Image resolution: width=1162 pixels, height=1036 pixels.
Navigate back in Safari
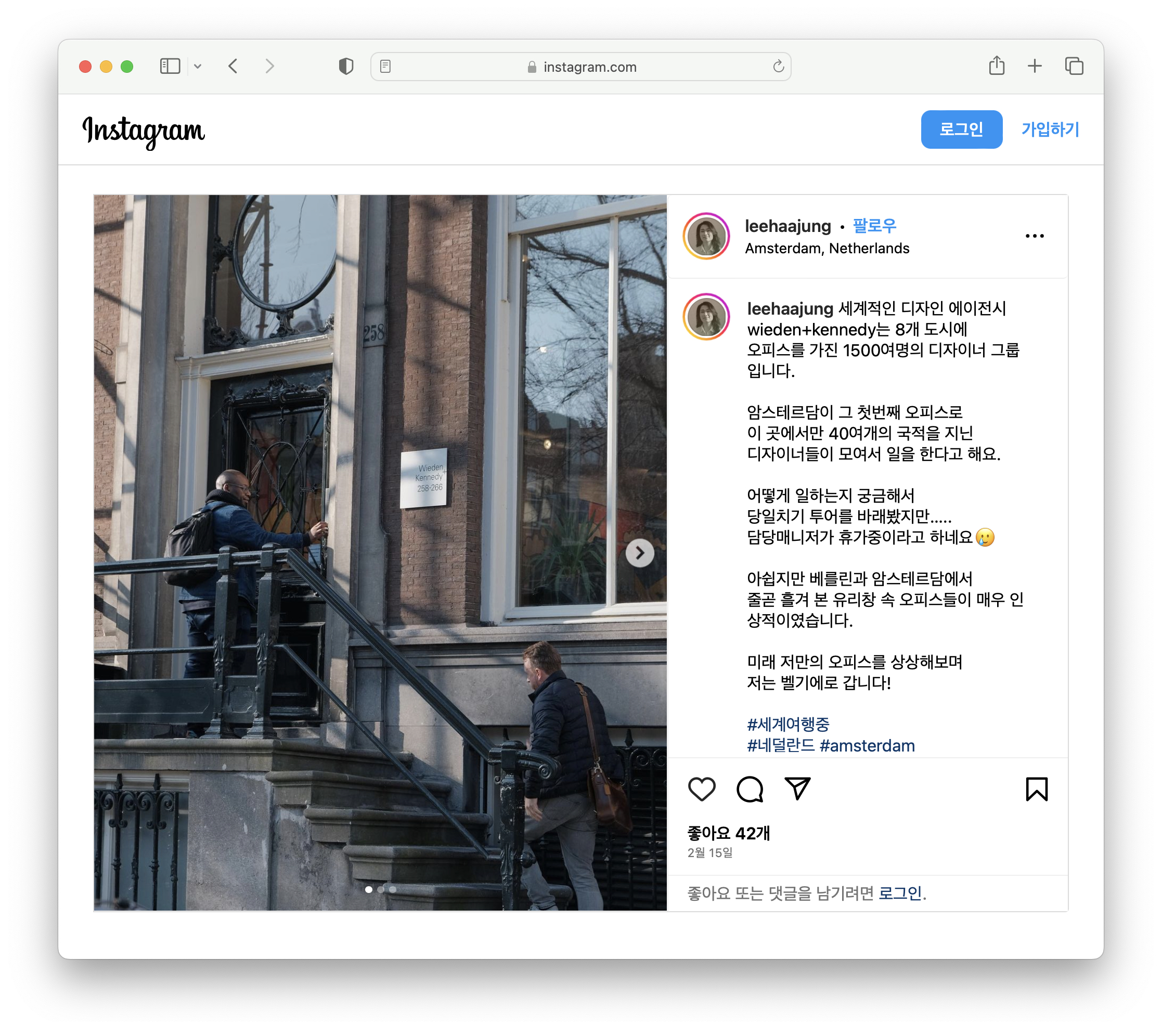(x=233, y=67)
